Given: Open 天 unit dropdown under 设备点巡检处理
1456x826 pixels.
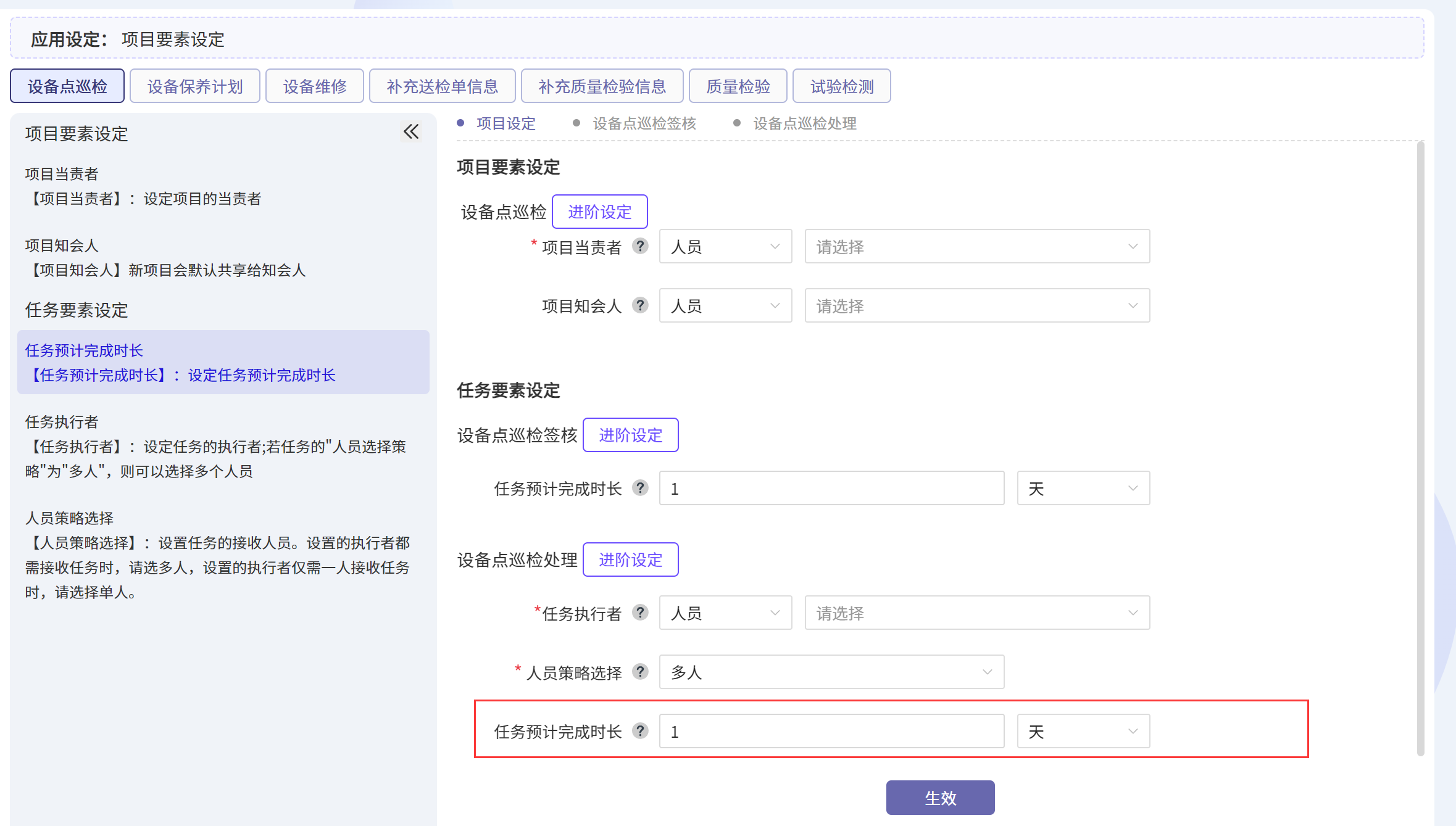Looking at the screenshot, I should tap(1083, 731).
